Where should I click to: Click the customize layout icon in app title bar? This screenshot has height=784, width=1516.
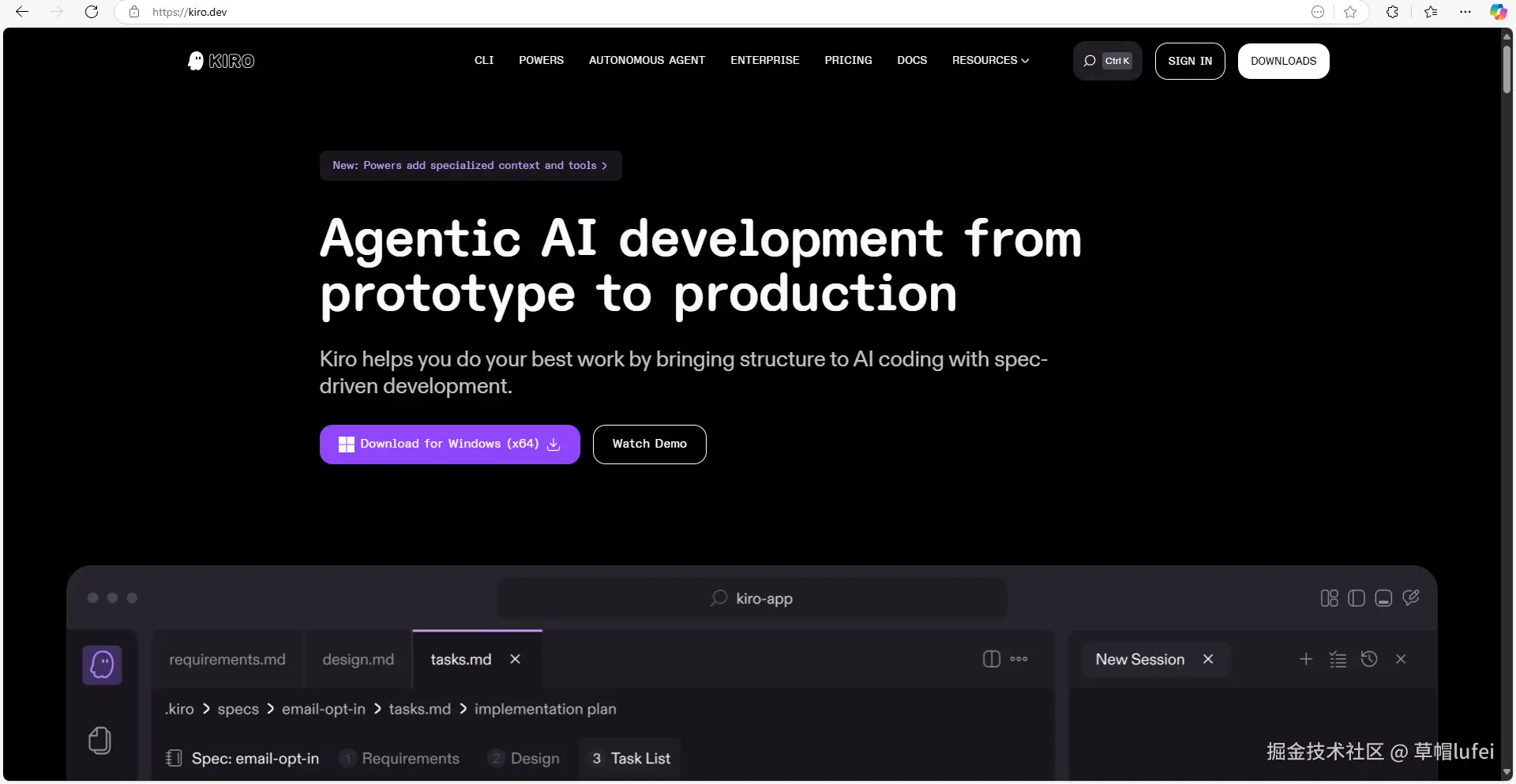click(x=1330, y=598)
